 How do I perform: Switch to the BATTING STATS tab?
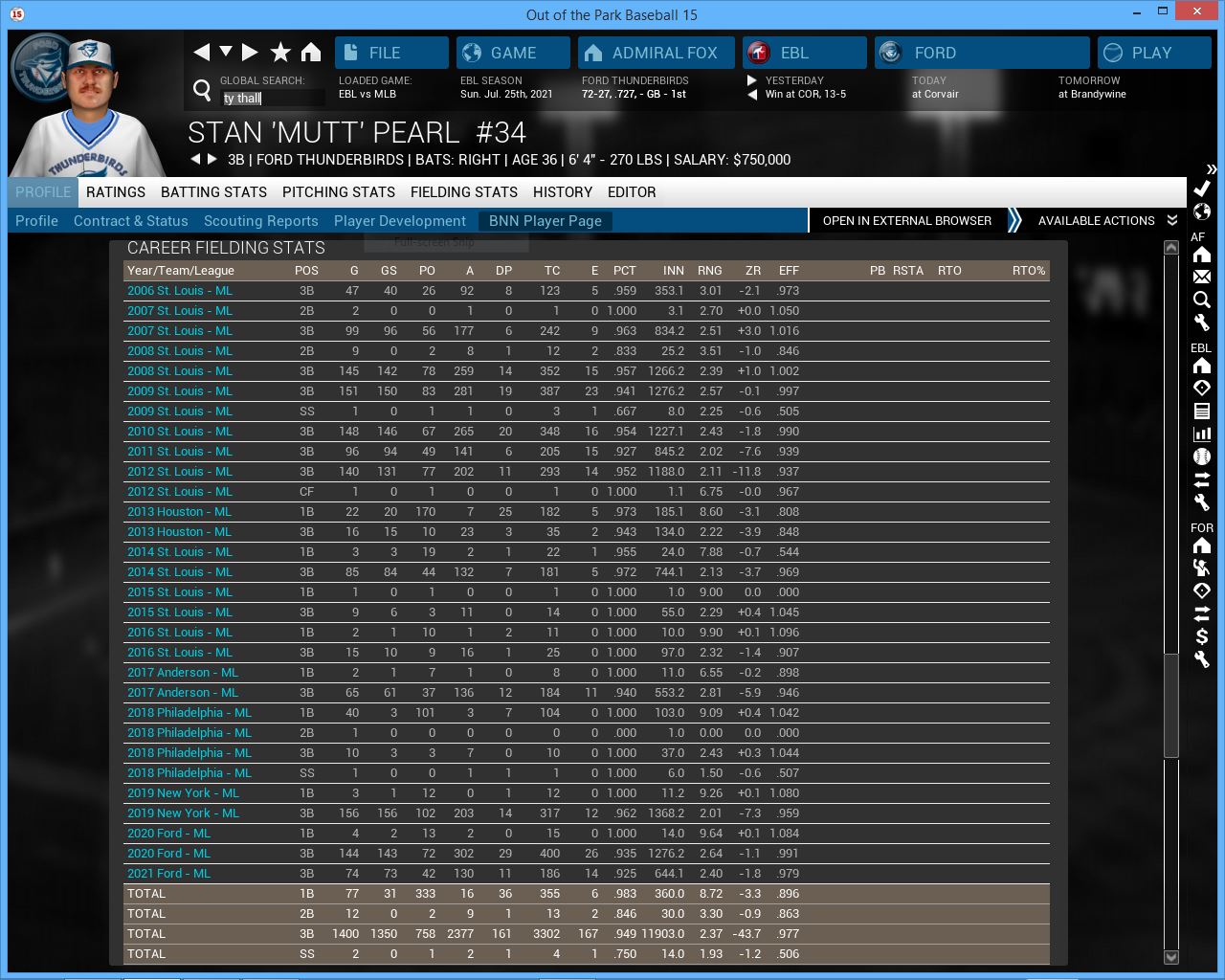(213, 192)
